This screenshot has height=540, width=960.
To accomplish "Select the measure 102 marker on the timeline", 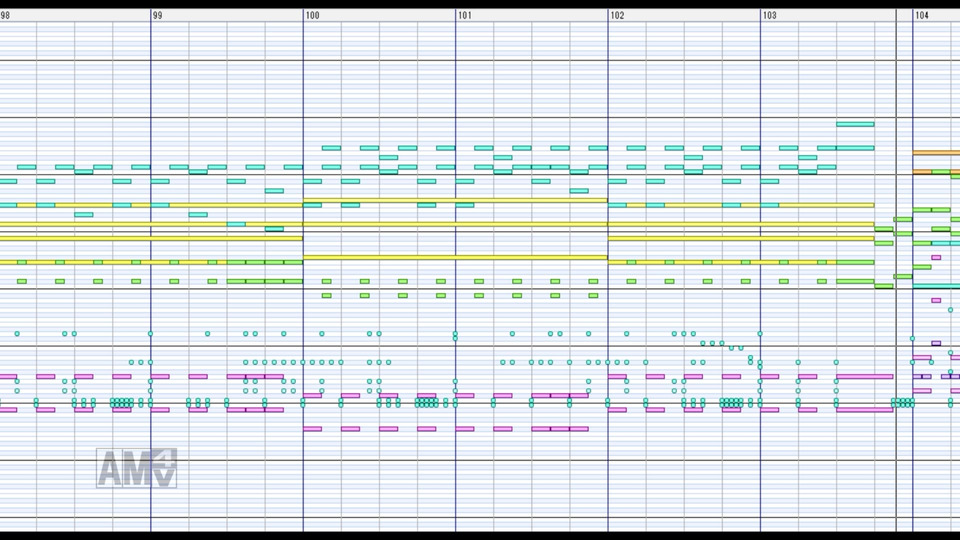I will point(617,15).
